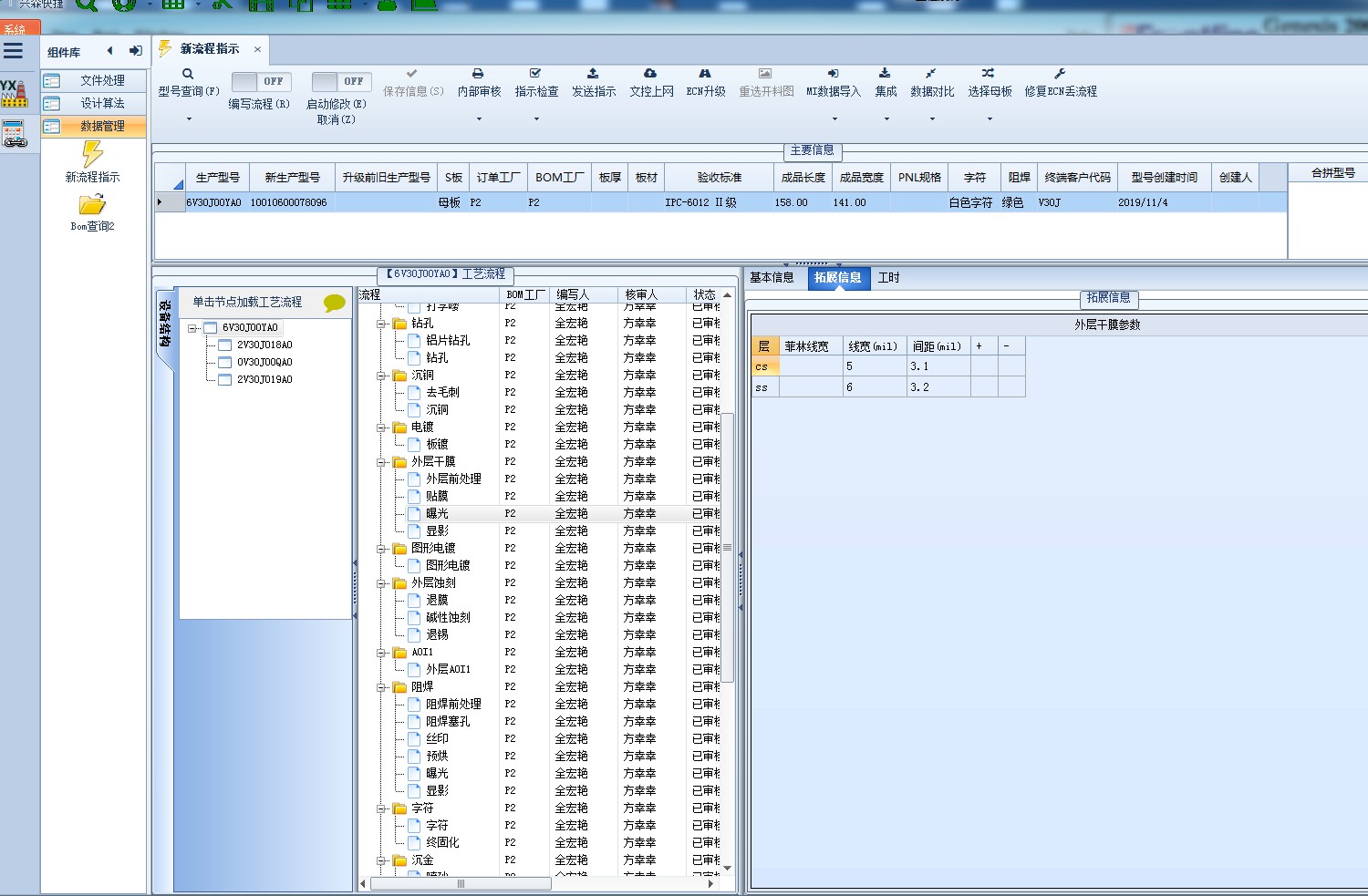Screen dimensions: 1368x896
Task: Toggle the 编写流程 OFF switch
Action: coord(262,81)
